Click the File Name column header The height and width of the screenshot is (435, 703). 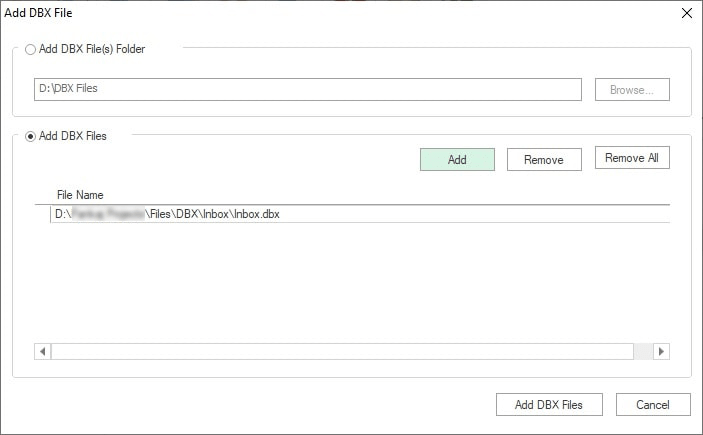[80, 195]
